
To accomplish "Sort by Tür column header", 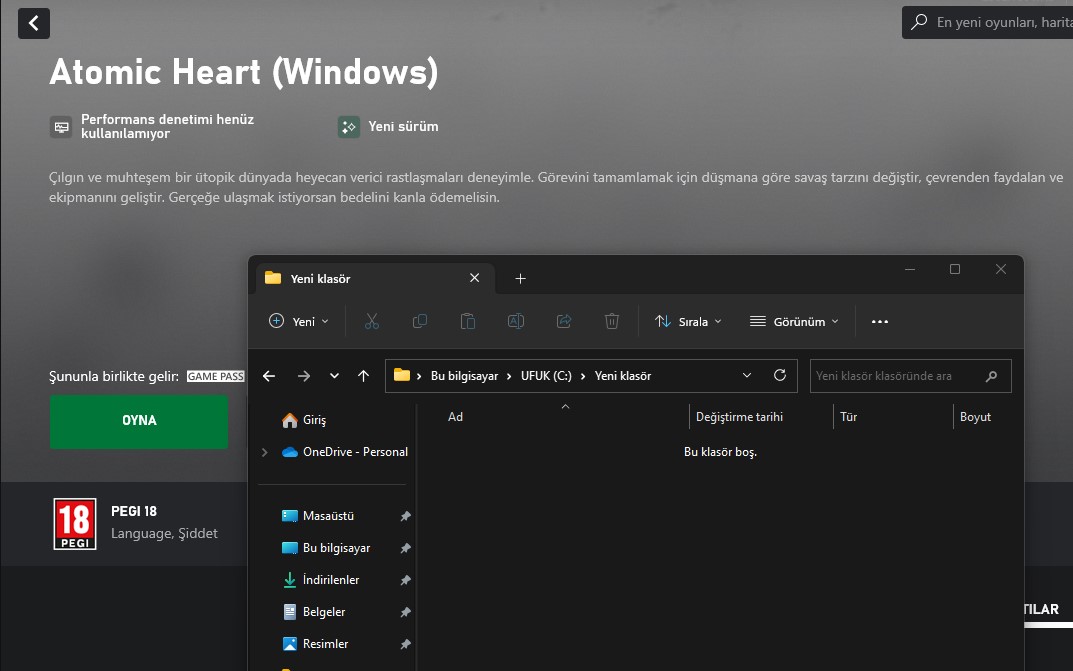I will click(849, 417).
